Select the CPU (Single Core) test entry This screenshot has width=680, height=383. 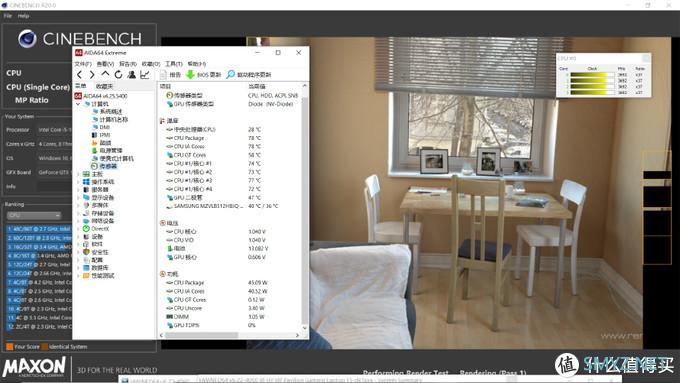point(38,87)
